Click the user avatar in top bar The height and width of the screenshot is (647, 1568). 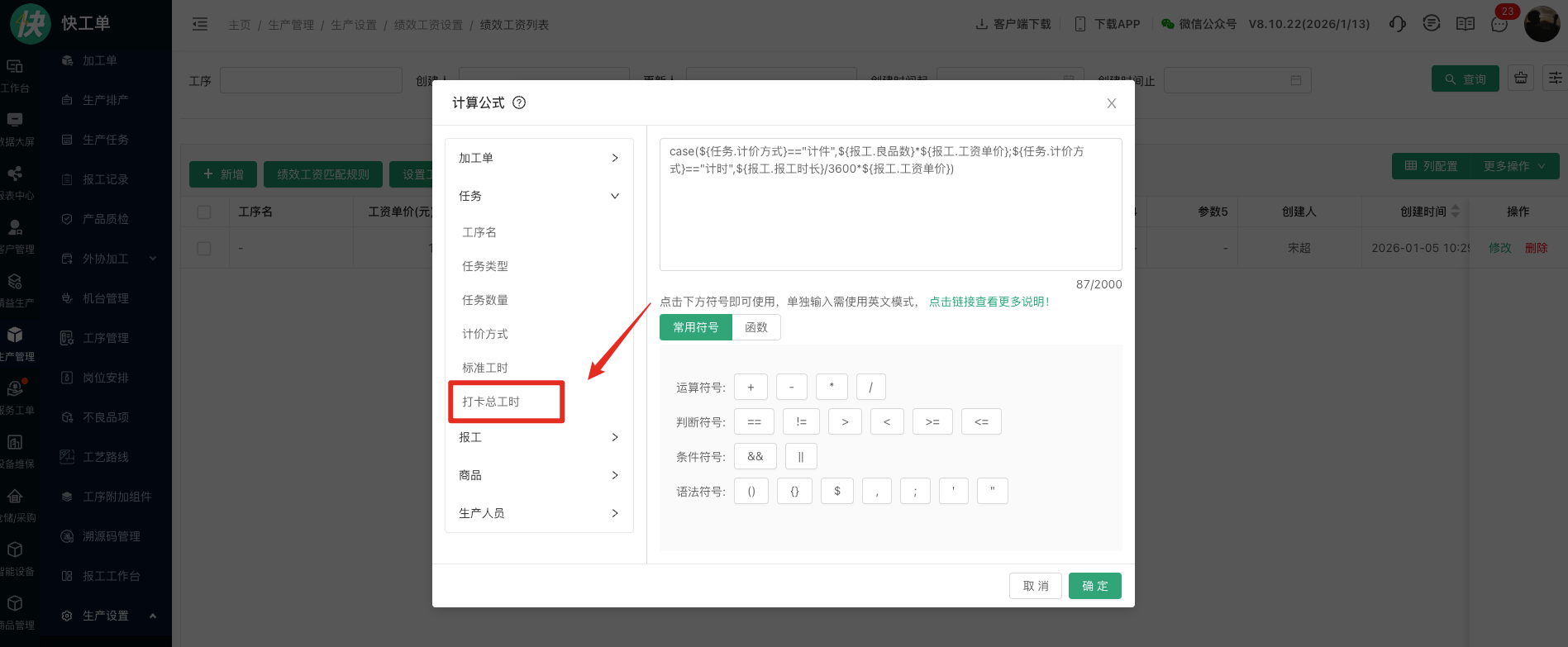pyautogui.click(x=1541, y=24)
